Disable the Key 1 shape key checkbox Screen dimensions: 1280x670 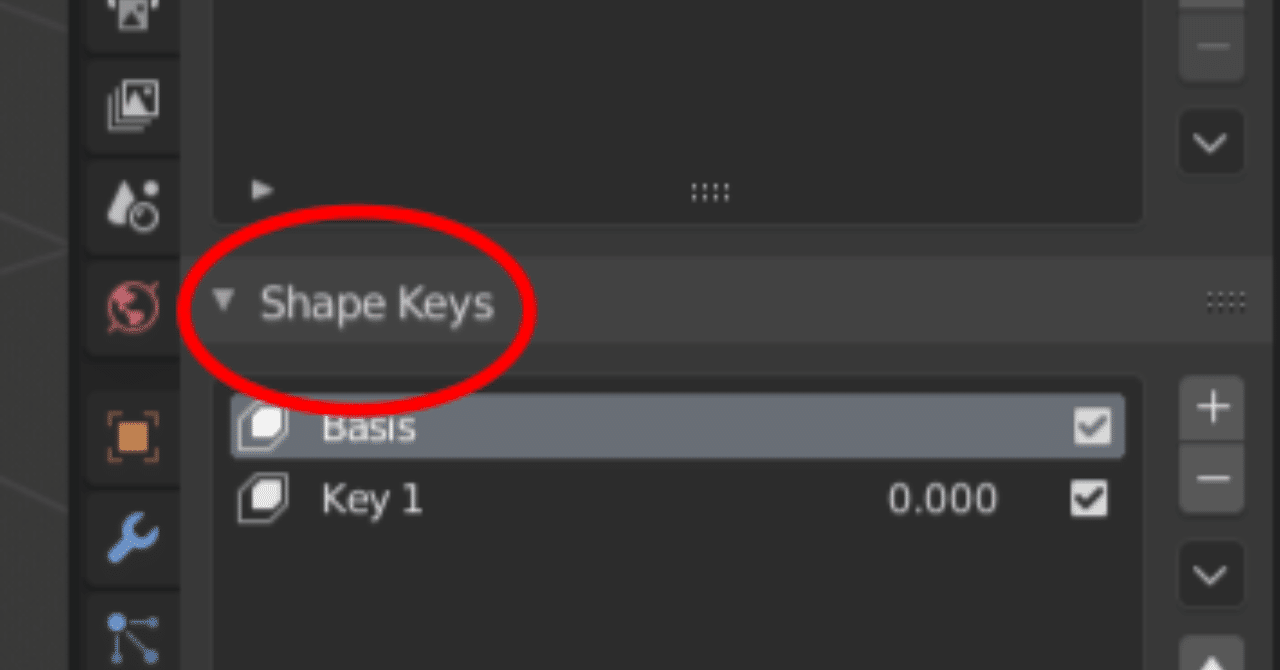[x=1089, y=498]
